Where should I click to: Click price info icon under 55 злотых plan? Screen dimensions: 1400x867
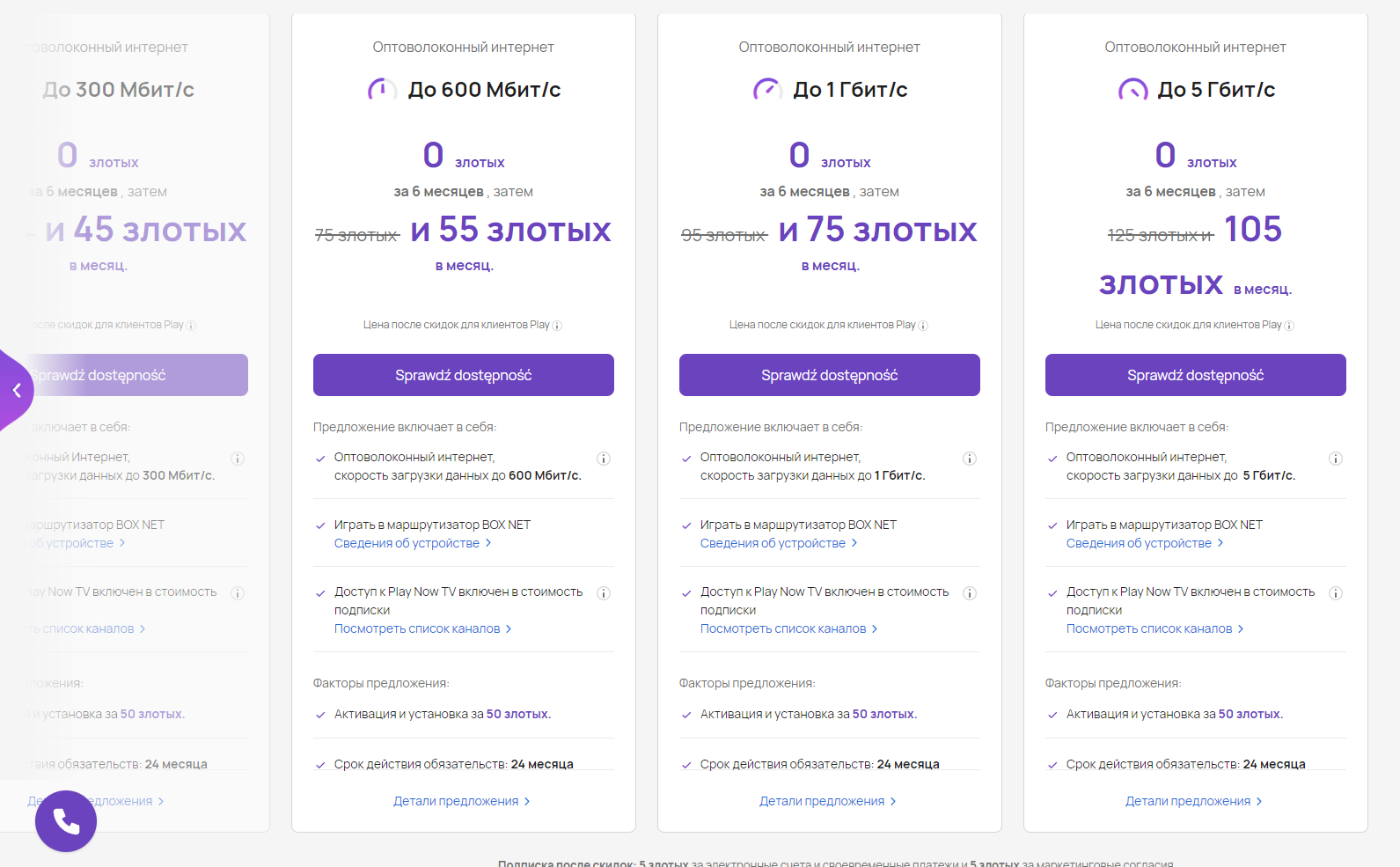point(557,326)
